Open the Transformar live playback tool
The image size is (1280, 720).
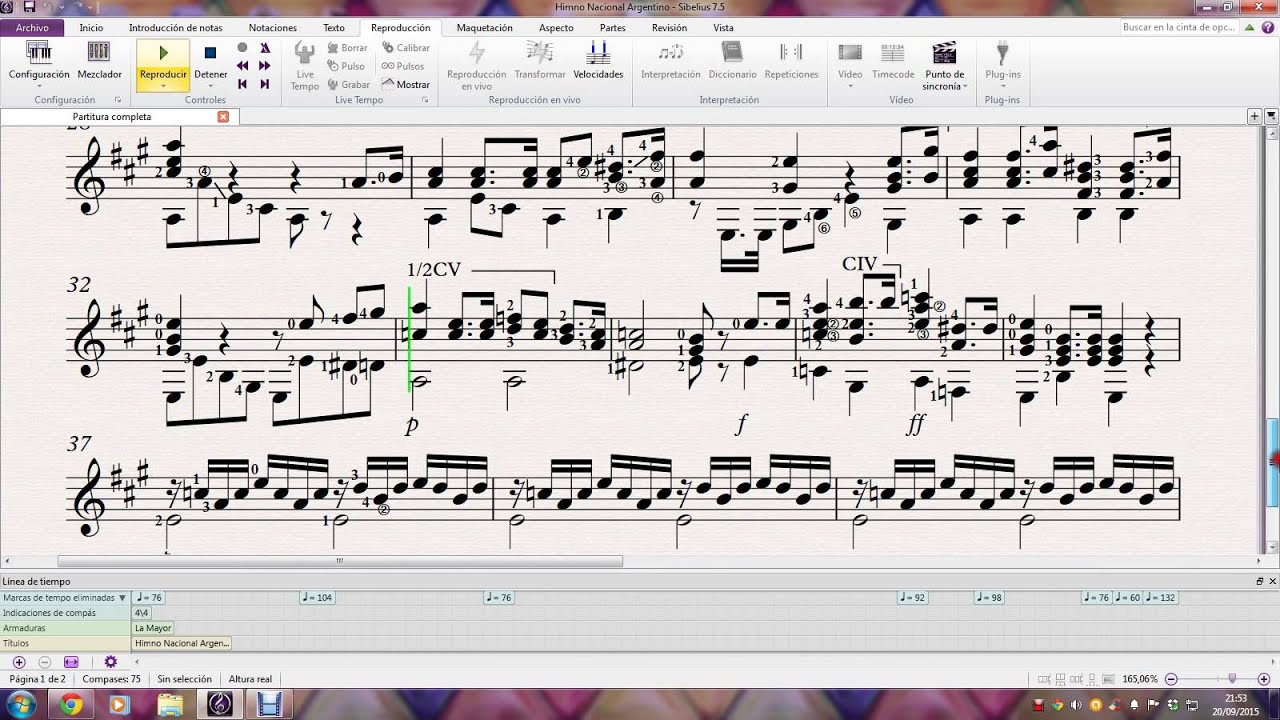click(x=540, y=60)
